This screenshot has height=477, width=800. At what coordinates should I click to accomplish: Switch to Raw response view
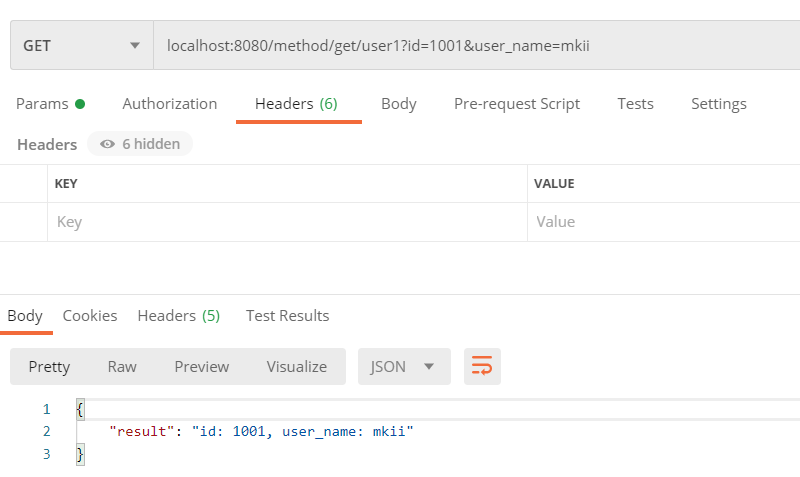pyautogui.click(x=122, y=367)
